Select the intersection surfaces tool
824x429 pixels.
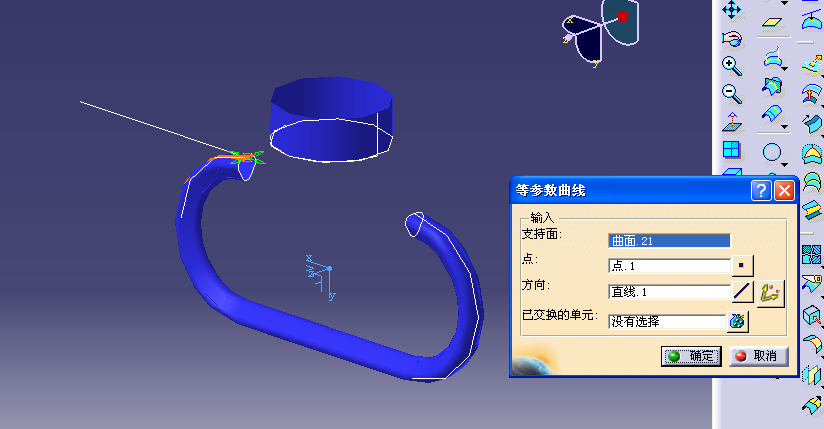click(772, 86)
